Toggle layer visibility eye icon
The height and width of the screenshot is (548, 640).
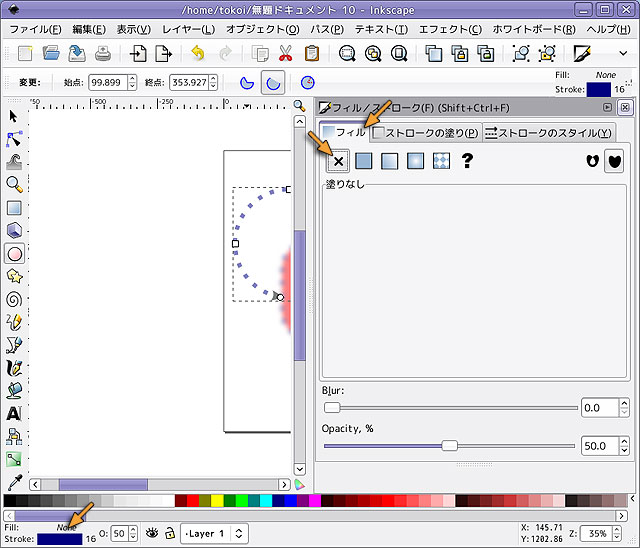pos(153,533)
